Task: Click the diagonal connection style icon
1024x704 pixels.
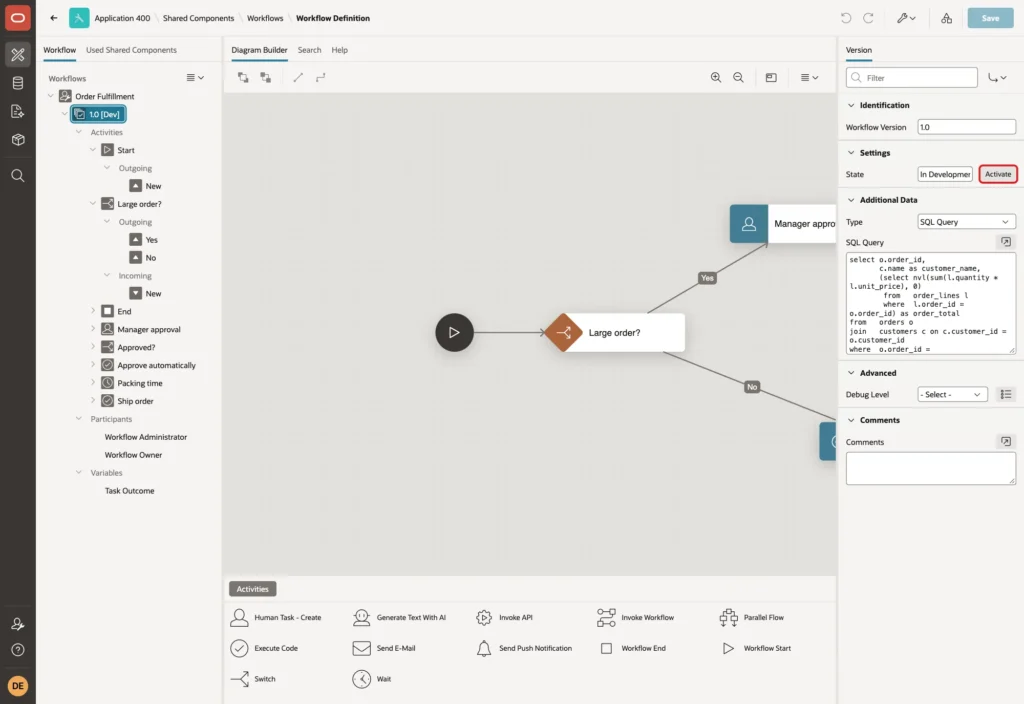Action: click(298, 77)
